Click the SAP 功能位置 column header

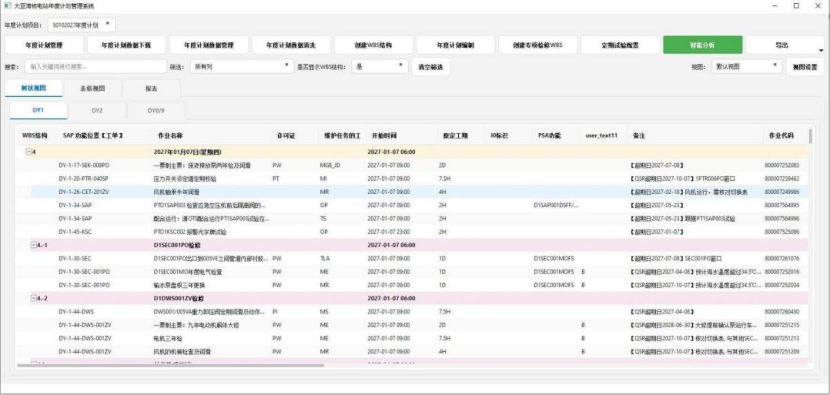[93, 136]
